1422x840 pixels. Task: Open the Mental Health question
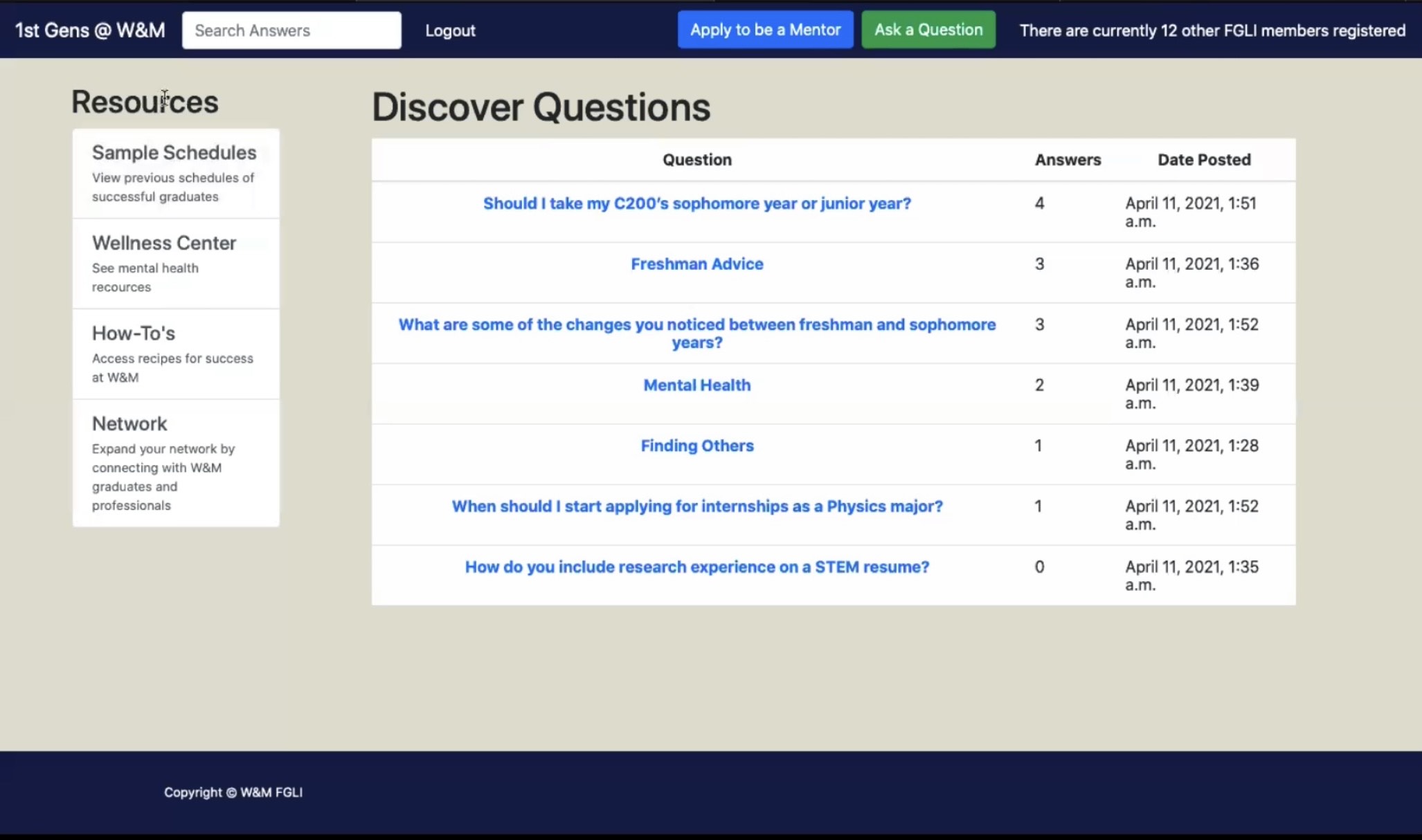pyautogui.click(x=696, y=385)
